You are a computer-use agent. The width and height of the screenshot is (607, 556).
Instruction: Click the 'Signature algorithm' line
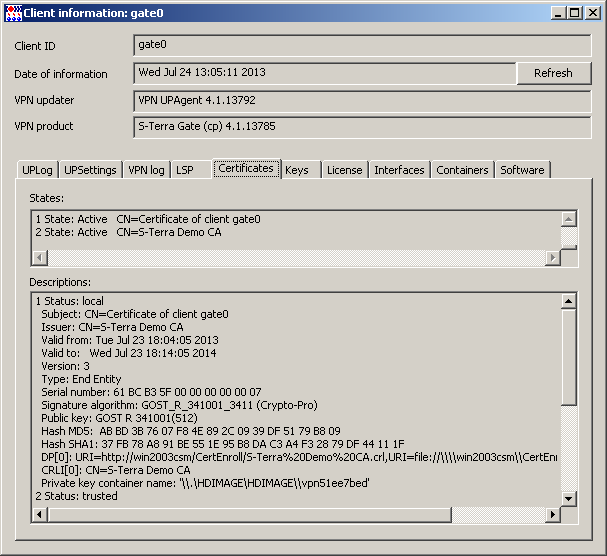179,405
